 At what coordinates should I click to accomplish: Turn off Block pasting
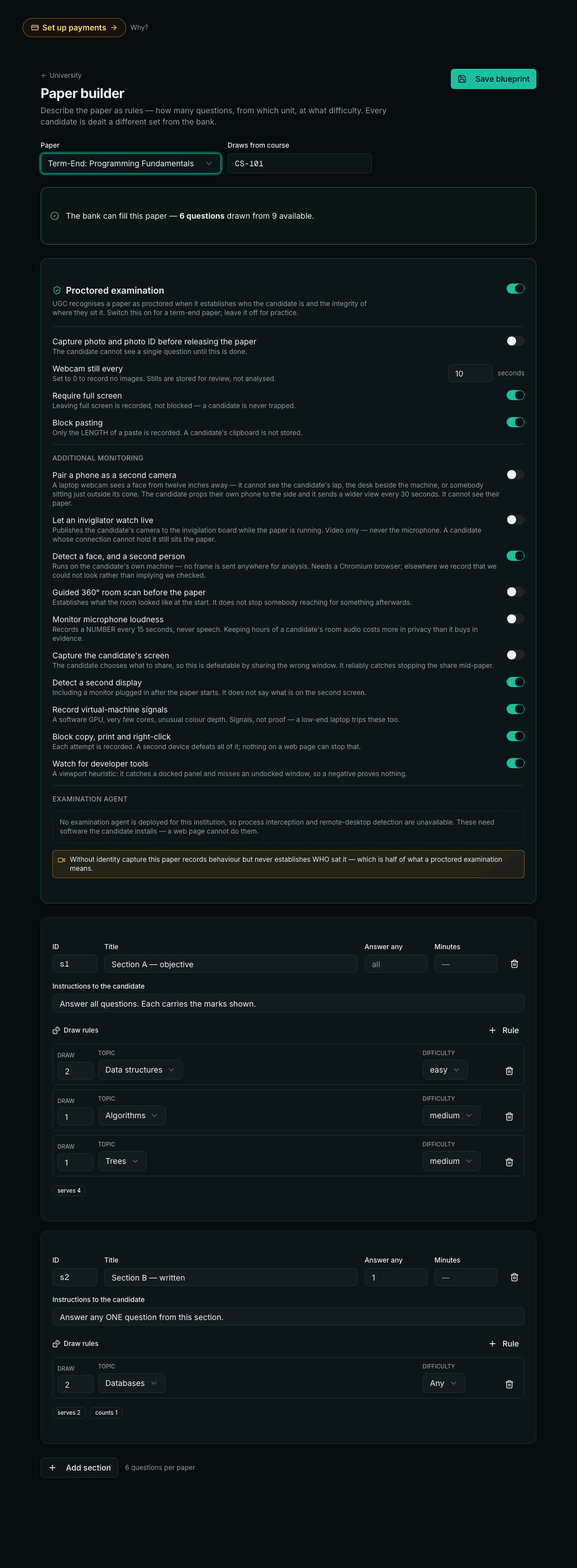tap(516, 422)
